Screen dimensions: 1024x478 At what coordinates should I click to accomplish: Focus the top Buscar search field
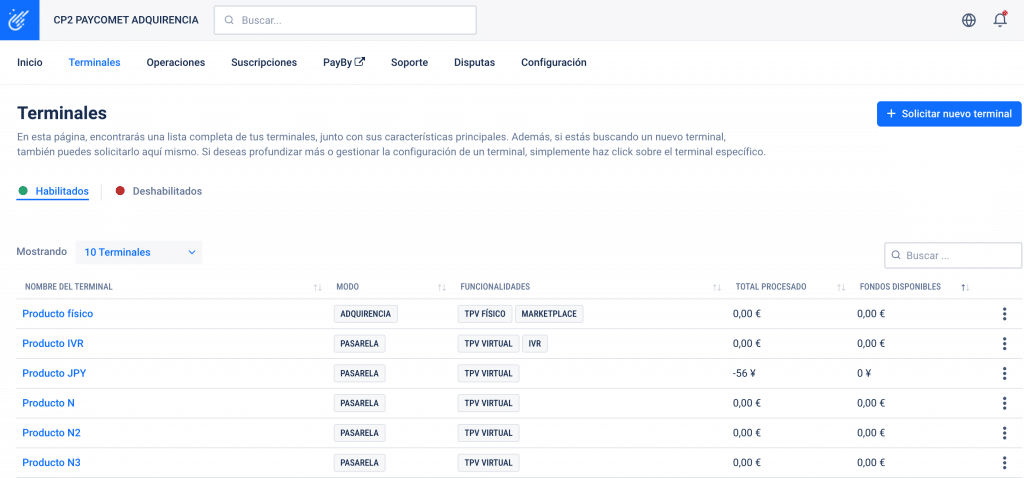[x=345, y=20]
